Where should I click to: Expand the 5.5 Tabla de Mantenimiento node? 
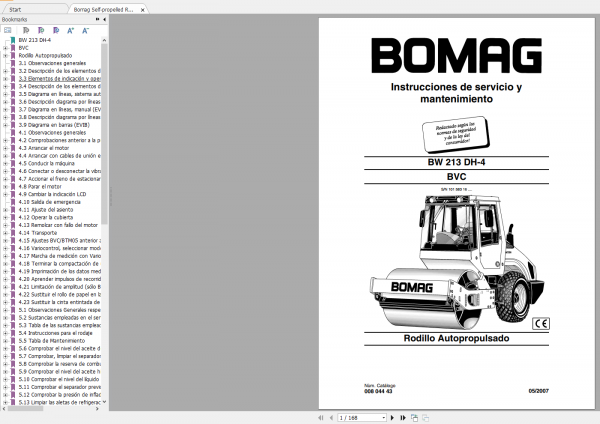pos(5,341)
